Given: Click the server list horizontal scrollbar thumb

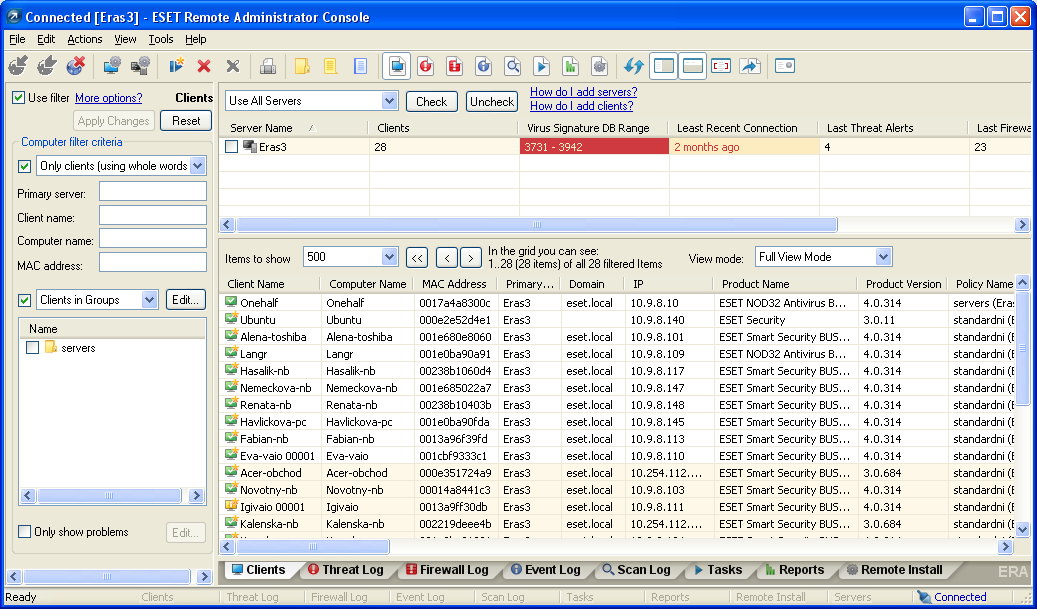Looking at the screenshot, I should [x=536, y=225].
